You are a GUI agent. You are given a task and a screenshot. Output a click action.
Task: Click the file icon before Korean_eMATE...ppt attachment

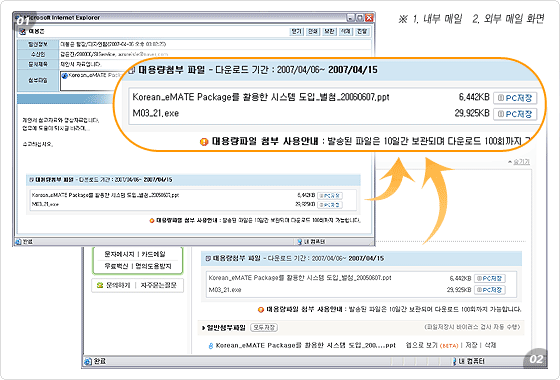(211, 346)
